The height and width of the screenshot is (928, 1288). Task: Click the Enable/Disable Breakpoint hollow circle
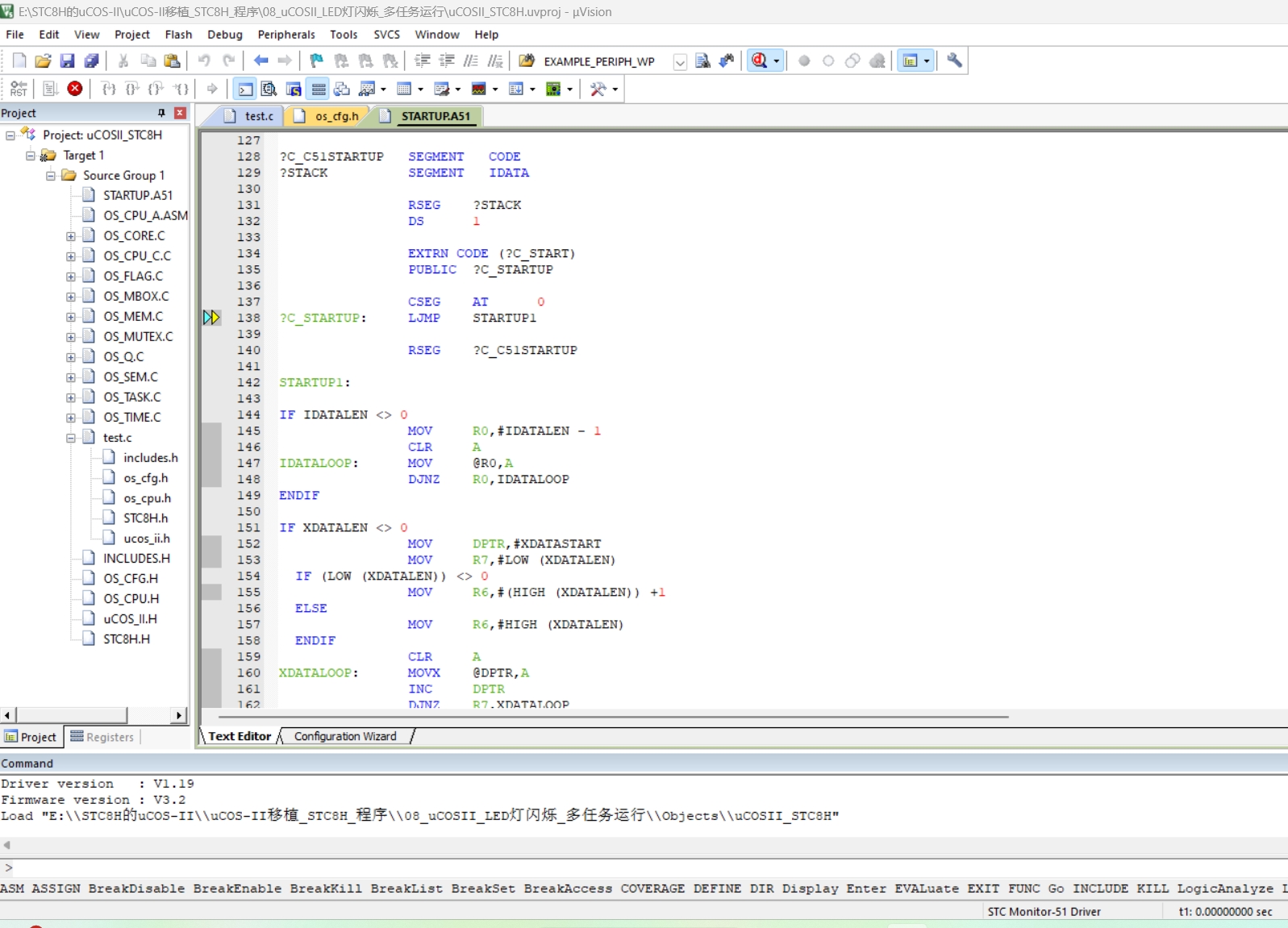point(828,60)
